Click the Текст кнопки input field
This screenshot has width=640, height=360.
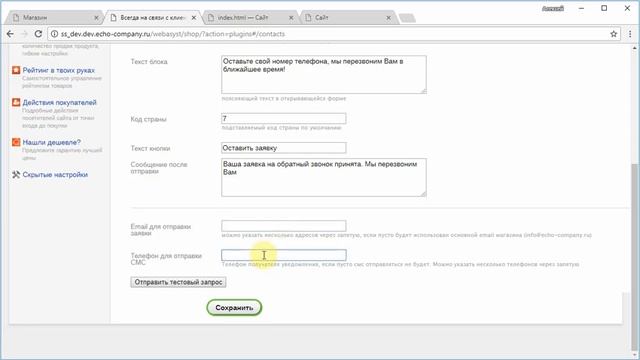pos(284,148)
